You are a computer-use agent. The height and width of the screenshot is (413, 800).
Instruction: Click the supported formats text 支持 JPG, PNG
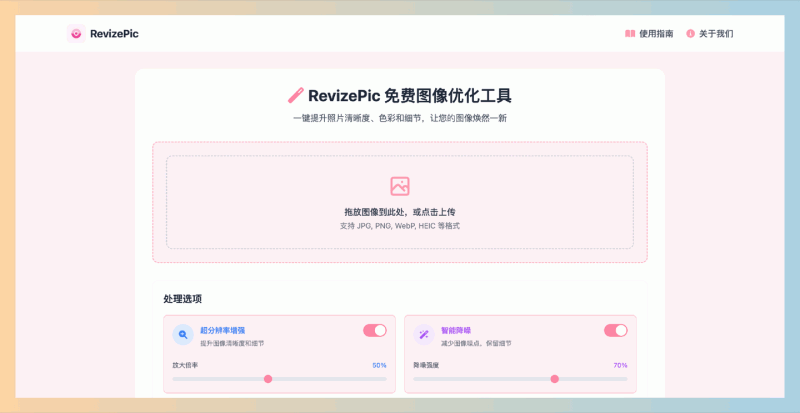pyautogui.click(x=400, y=226)
